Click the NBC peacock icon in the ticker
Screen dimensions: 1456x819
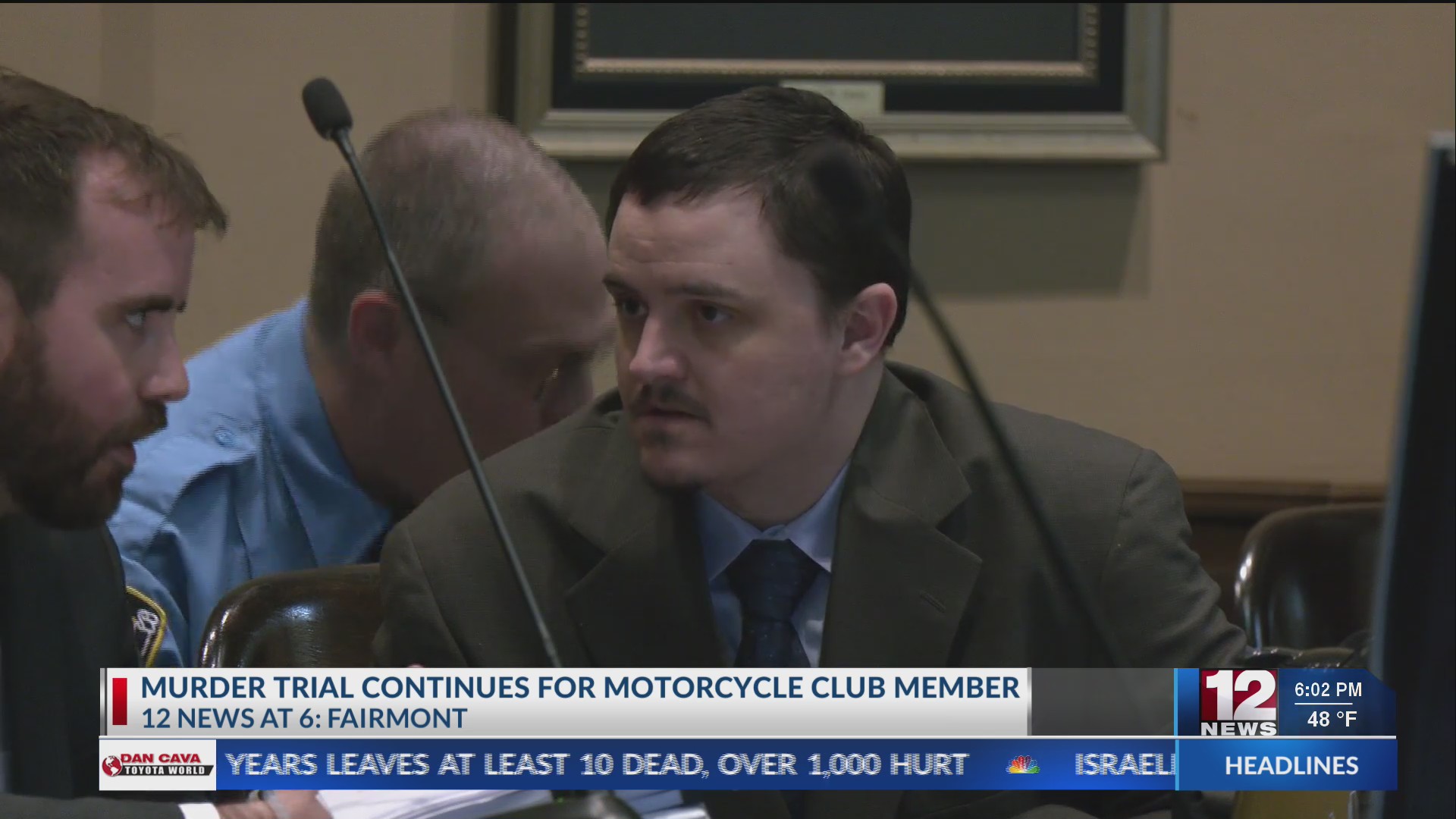(1021, 764)
